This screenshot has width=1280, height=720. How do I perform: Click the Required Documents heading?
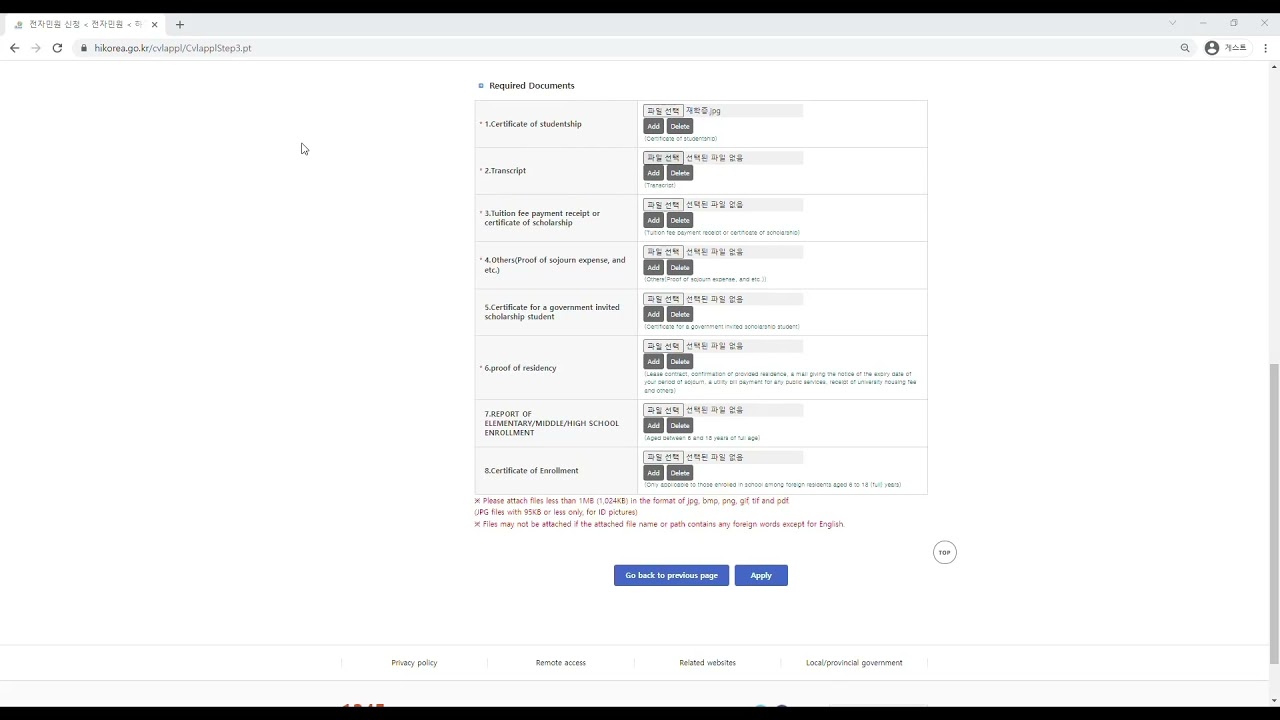(531, 86)
